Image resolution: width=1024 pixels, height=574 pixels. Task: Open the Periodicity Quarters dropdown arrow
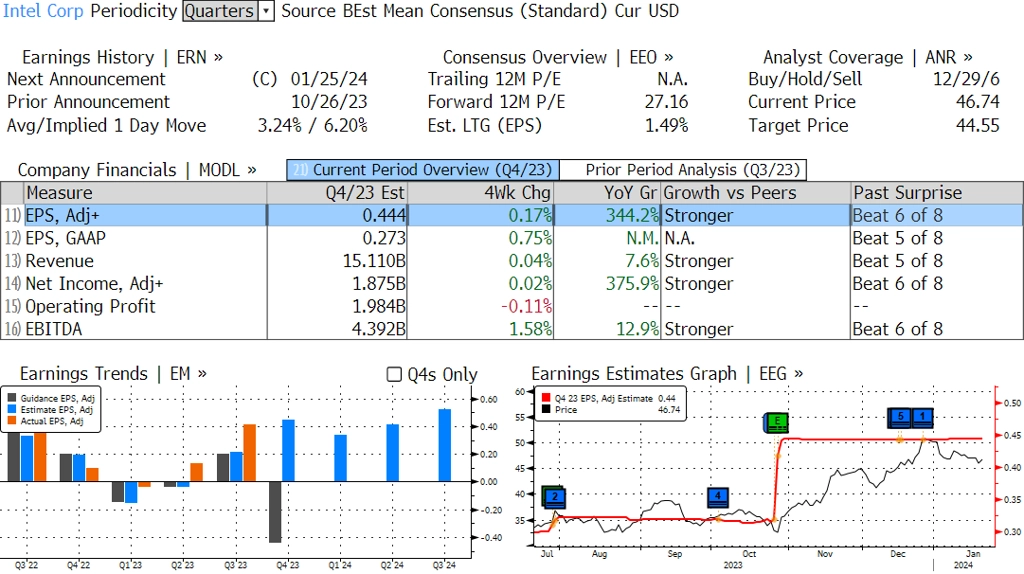click(266, 11)
